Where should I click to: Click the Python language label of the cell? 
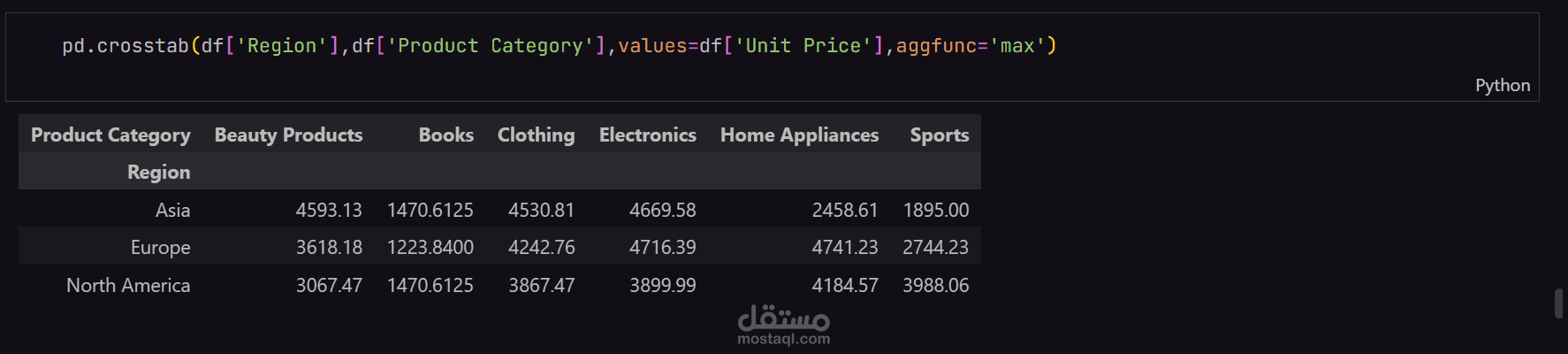[1502, 85]
